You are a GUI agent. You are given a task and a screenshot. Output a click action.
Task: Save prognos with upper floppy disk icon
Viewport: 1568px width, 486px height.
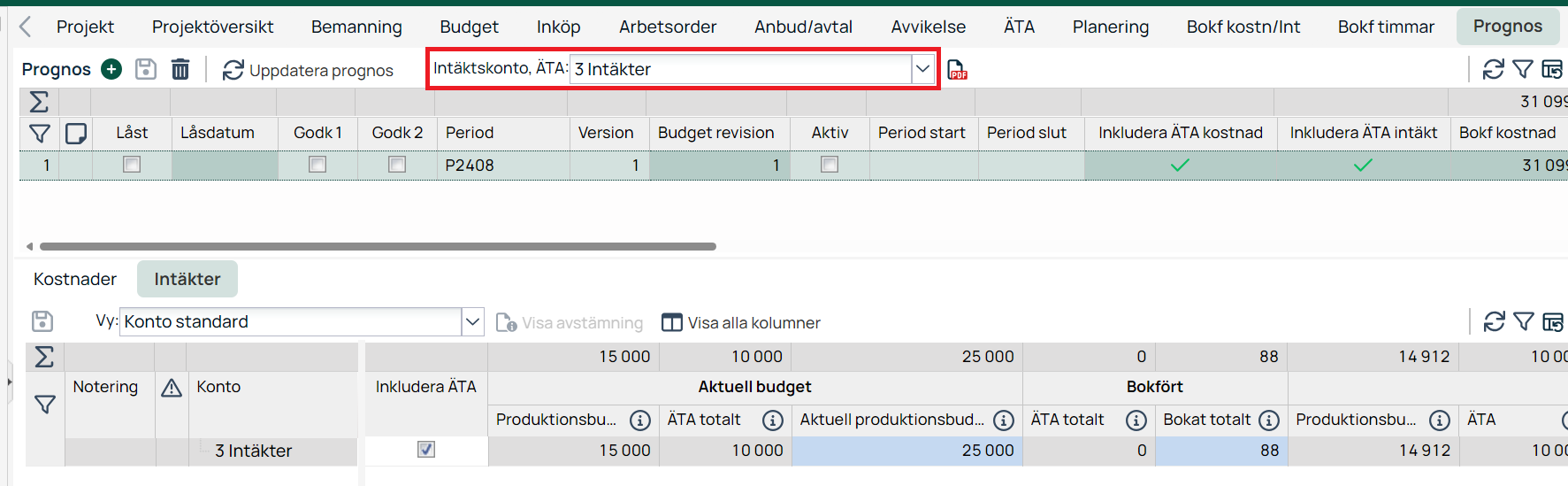pos(146,69)
